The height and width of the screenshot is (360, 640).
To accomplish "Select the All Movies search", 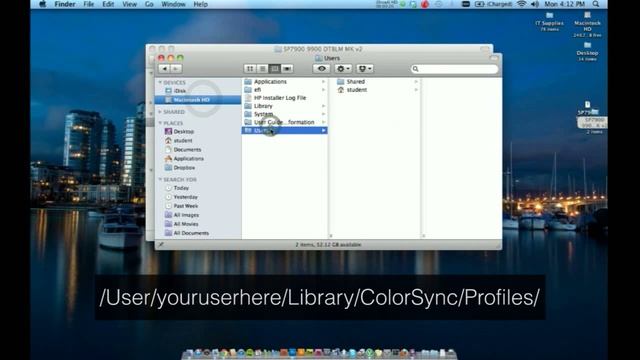I will (186, 224).
